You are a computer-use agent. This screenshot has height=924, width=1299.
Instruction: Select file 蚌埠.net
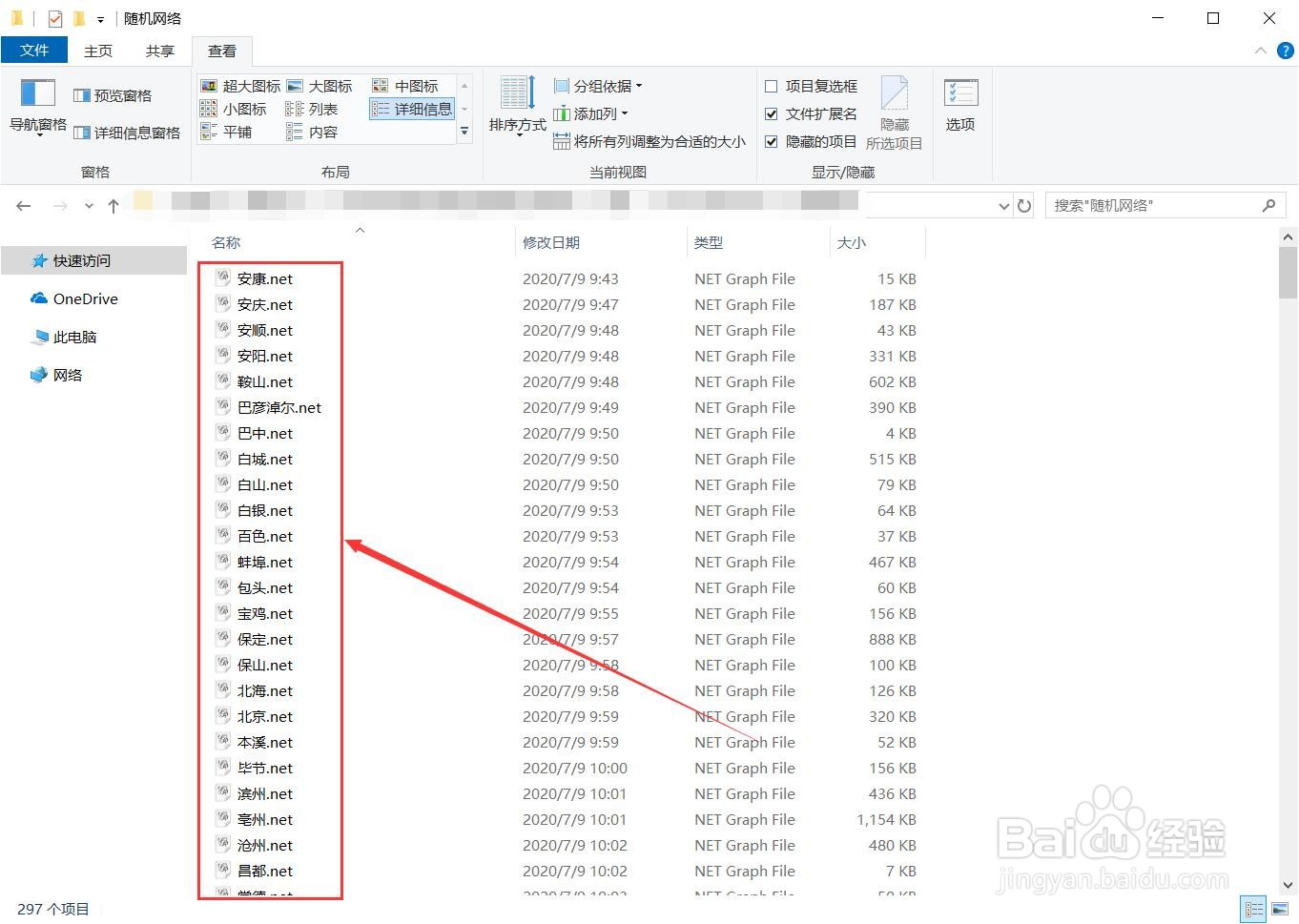[264, 562]
